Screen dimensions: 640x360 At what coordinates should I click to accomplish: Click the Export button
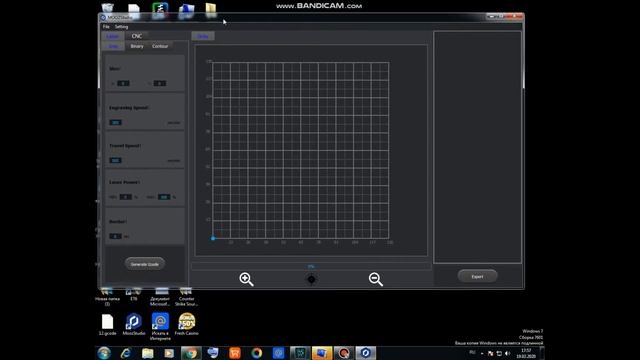point(477,276)
